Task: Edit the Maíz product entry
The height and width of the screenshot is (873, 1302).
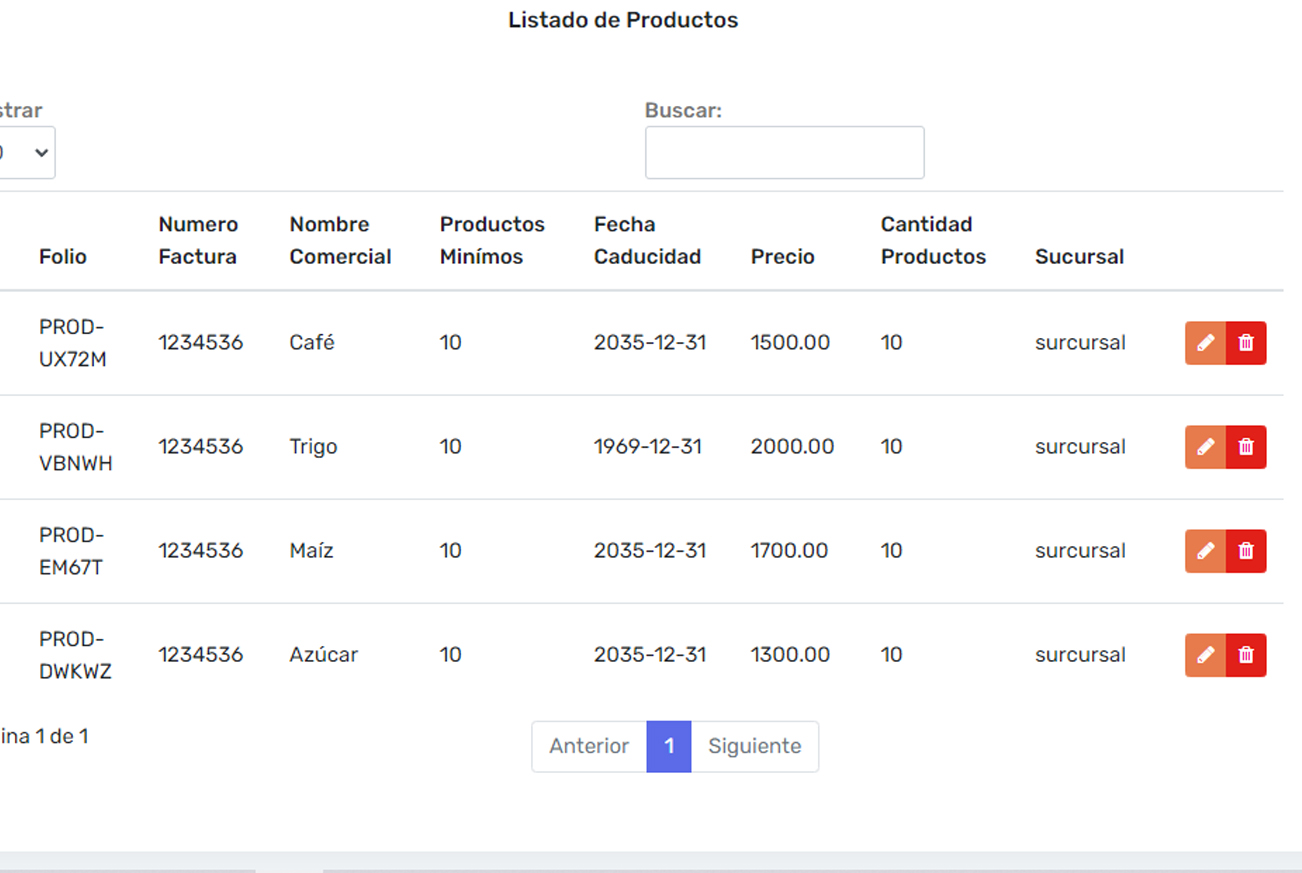Action: (1205, 551)
